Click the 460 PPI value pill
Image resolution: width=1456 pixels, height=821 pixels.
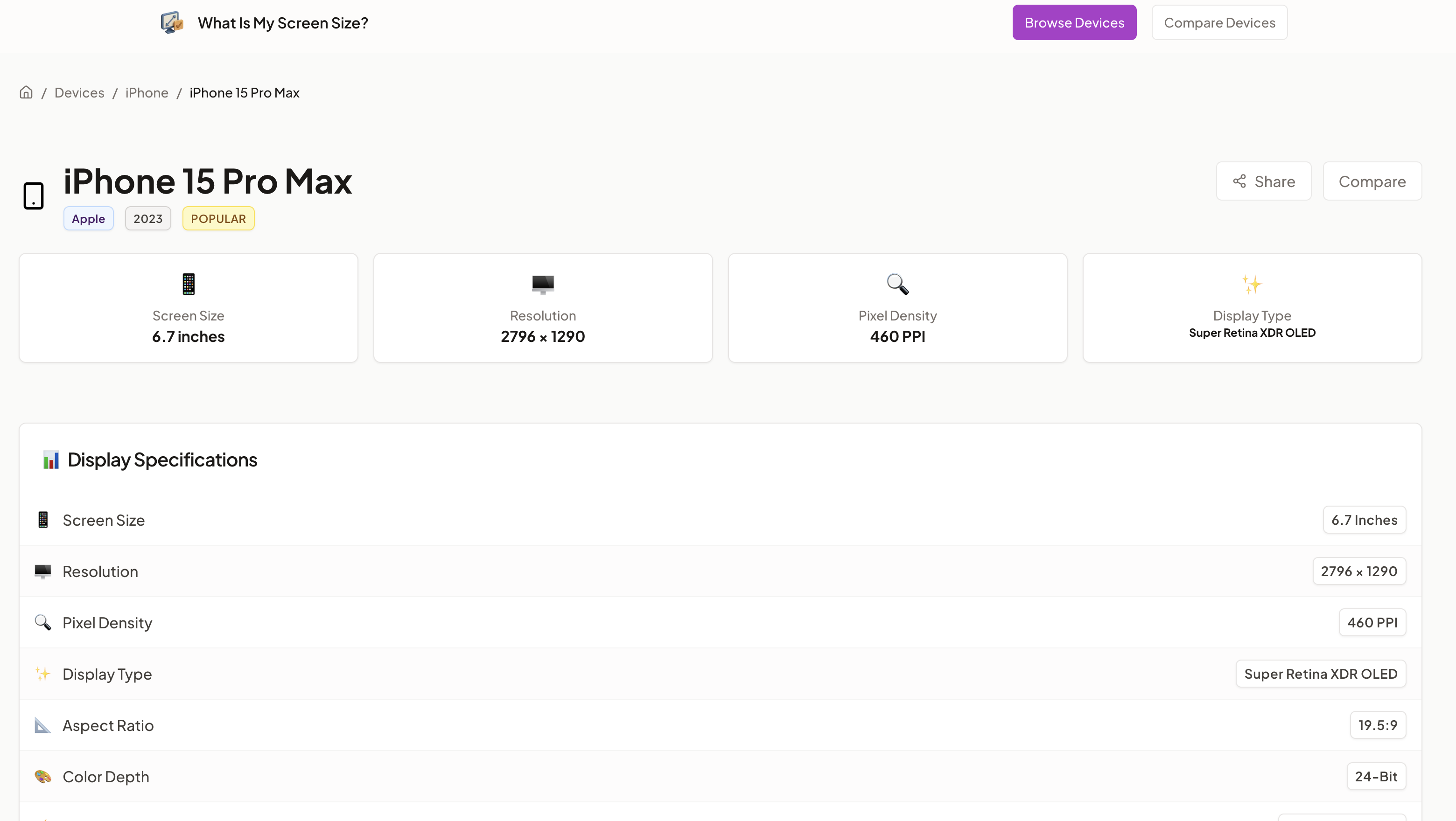pos(1372,623)
